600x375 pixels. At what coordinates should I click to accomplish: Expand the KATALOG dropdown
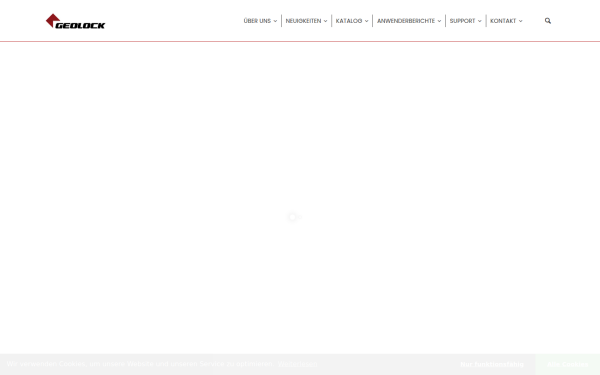(x=352, y=21)
